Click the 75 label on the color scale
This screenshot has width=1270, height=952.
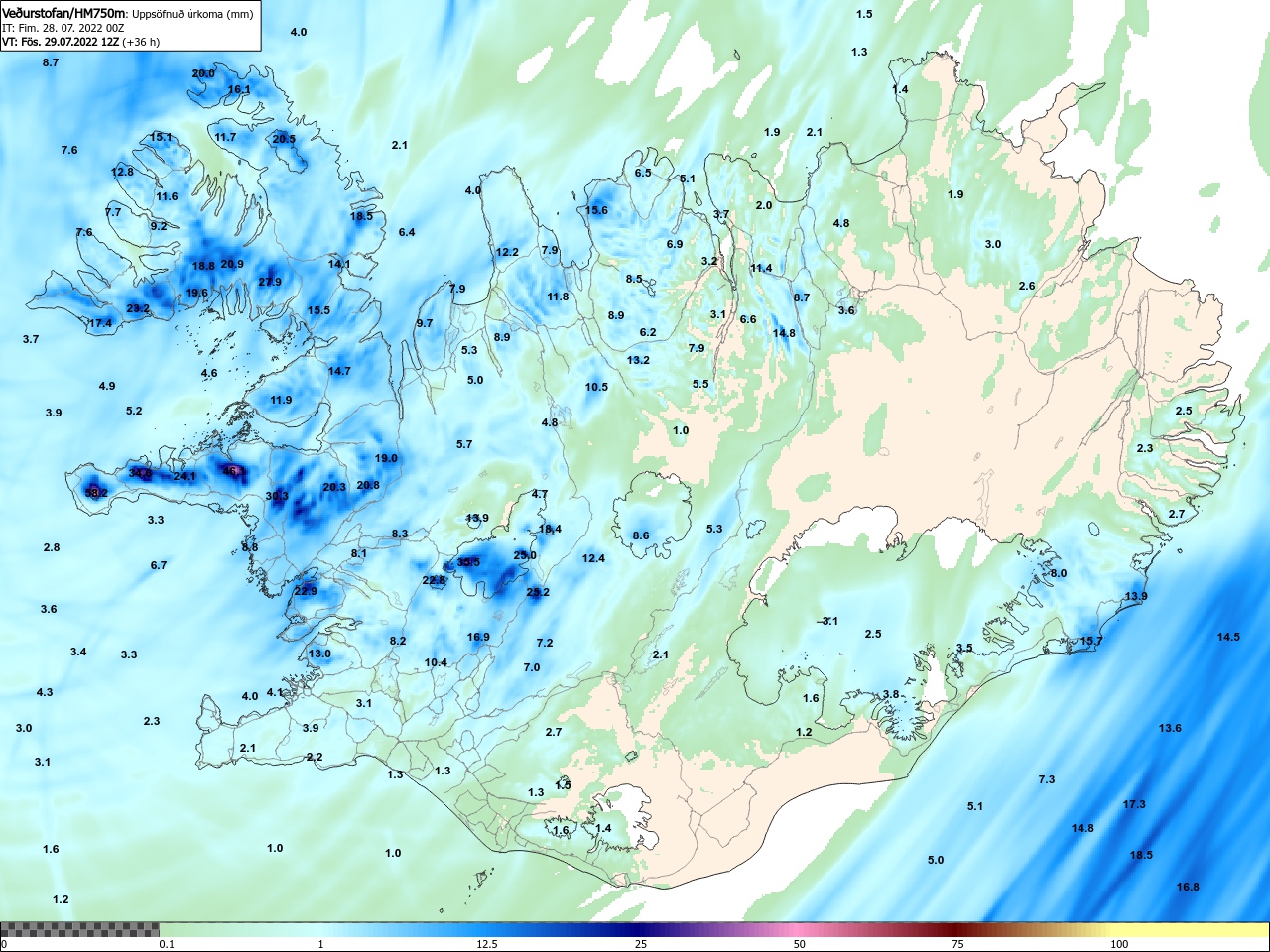click(957, 944)
